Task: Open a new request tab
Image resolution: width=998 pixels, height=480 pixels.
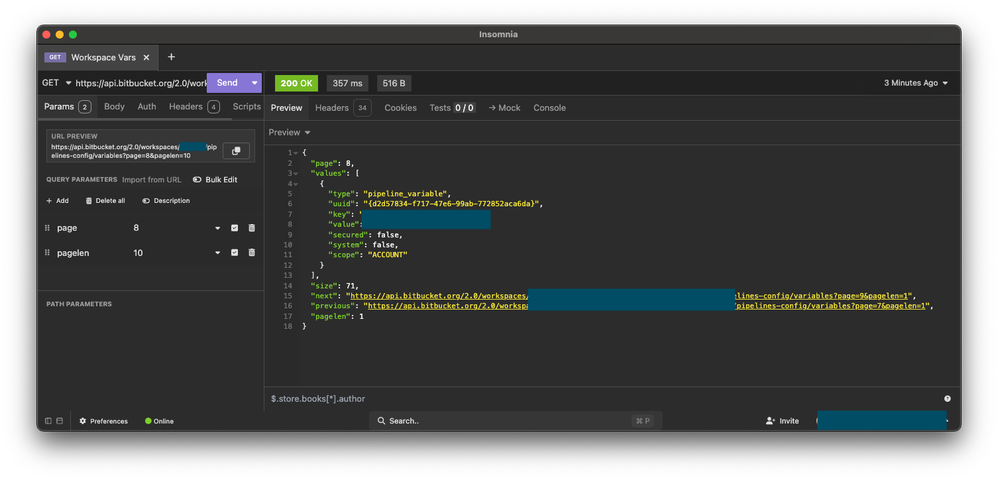Action: coord(171,57)
